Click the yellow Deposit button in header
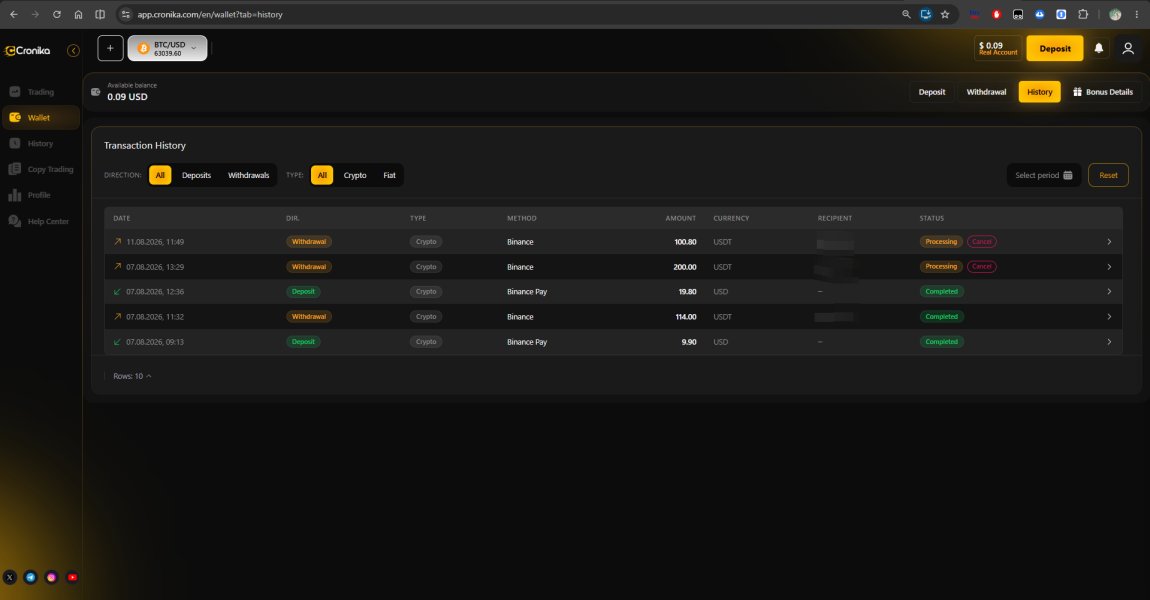The height and width of the screenshot is (600, 1150). 1055,48
